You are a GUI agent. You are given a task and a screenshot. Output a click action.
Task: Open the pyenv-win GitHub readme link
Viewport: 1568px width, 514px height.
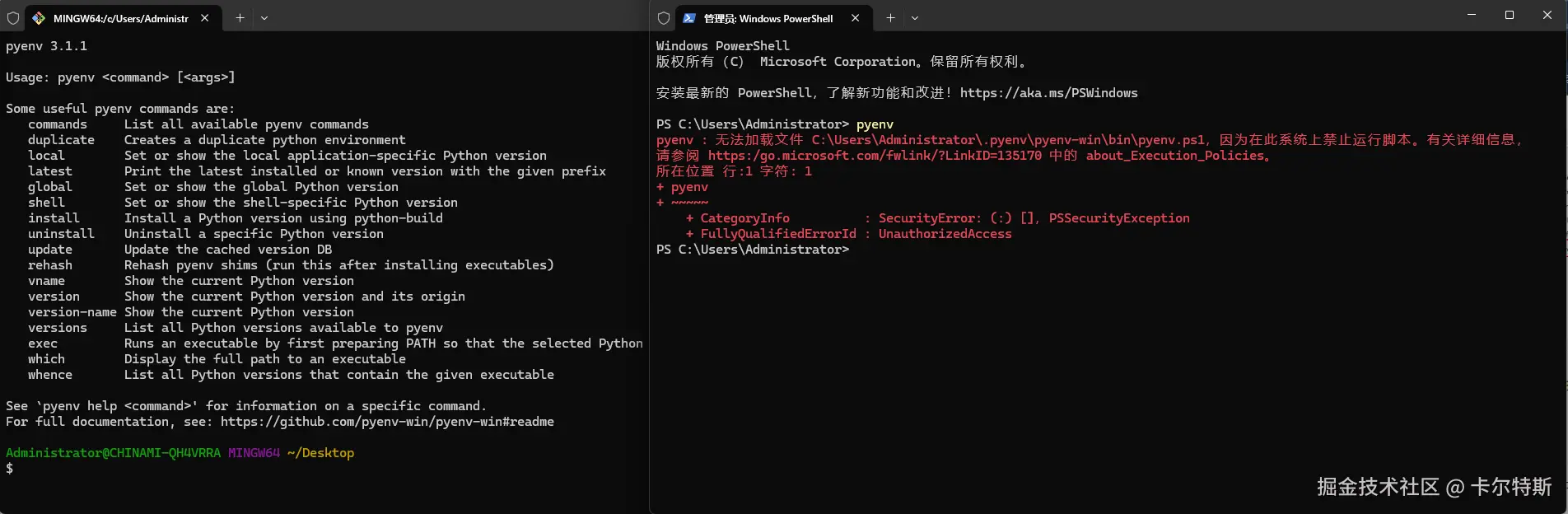pos(387,422)
